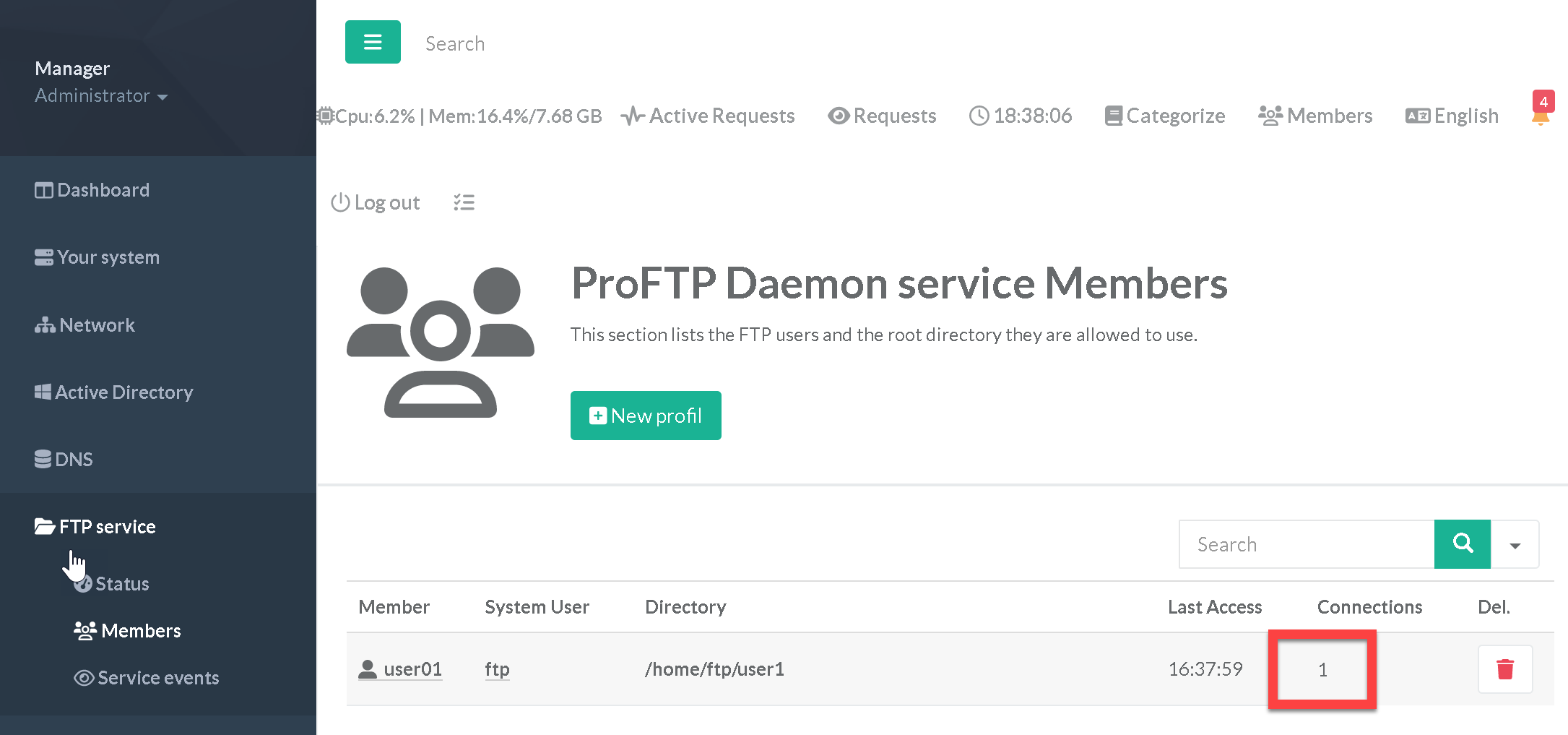Open the user01 member link

pyautogui.click(x=412, y=669)
